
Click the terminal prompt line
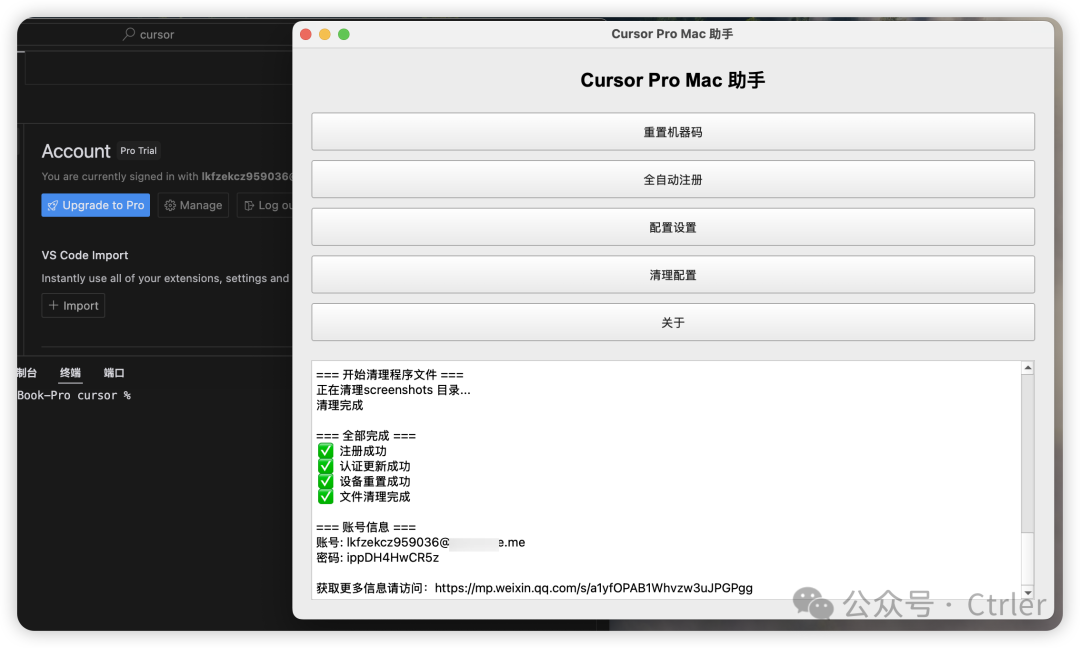tap(74, 396)
